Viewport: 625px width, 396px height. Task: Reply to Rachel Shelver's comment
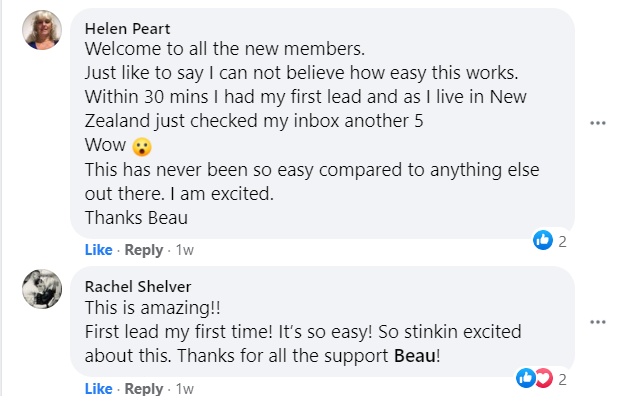(144, 388)
